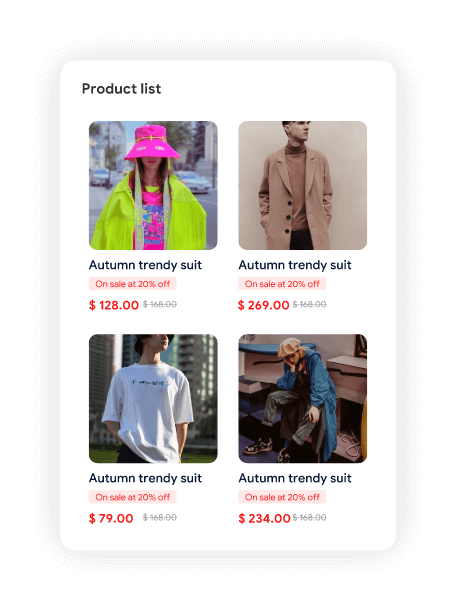Click the title of the $79.00 product

click(145, 479)
